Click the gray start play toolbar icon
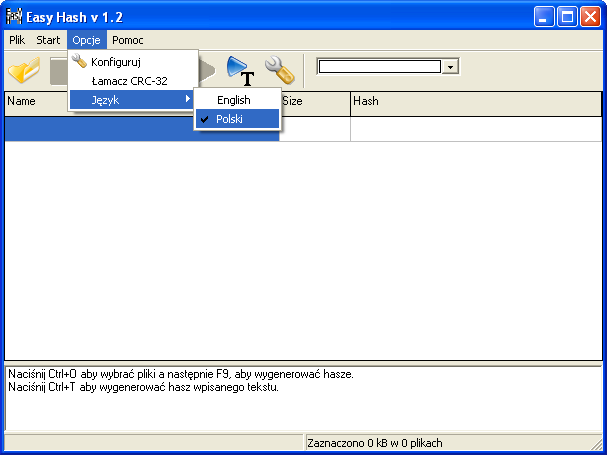Screen dimensions: 607x455 click(x=207, y=70)
